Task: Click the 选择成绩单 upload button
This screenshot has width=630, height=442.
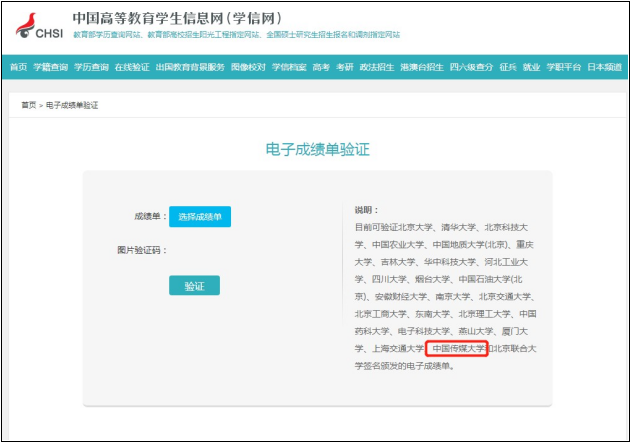Action: (200, 217)
